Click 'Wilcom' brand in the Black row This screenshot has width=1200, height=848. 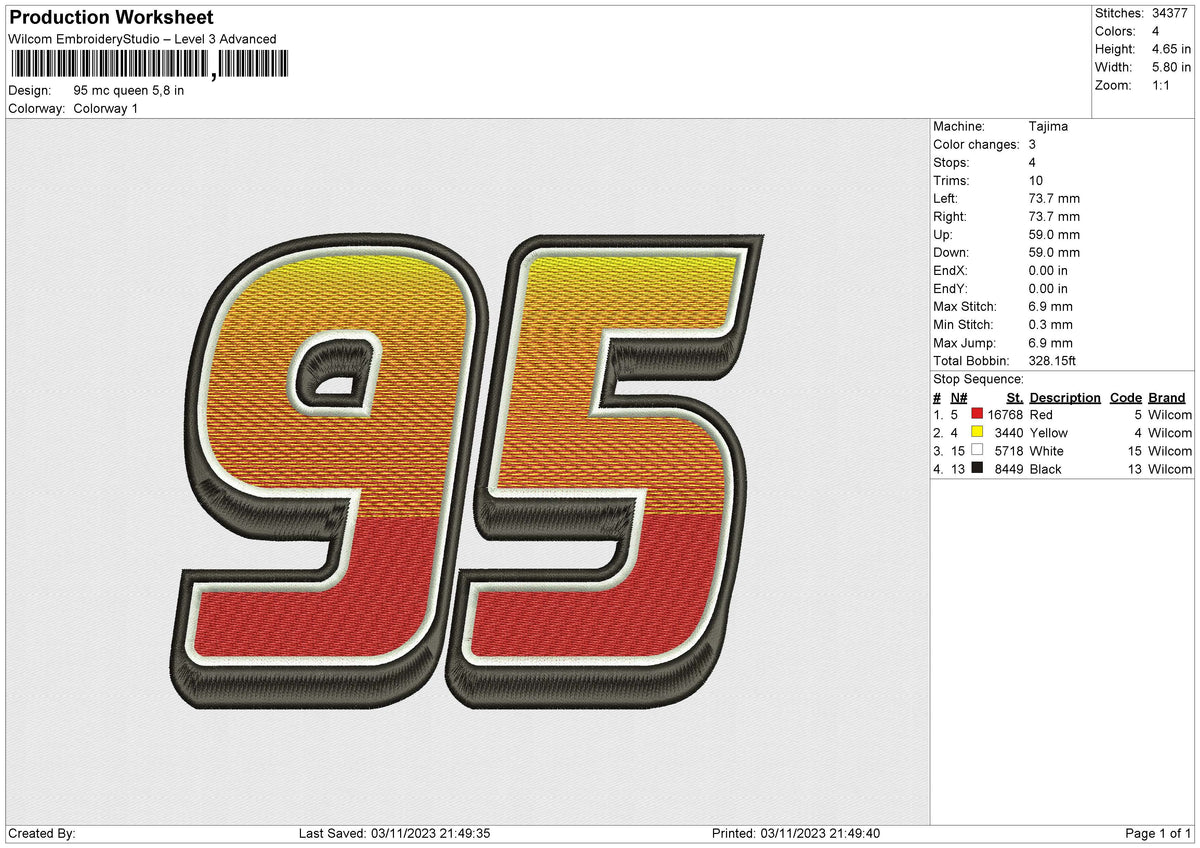pyautogui.click(x=1170, y=468)
